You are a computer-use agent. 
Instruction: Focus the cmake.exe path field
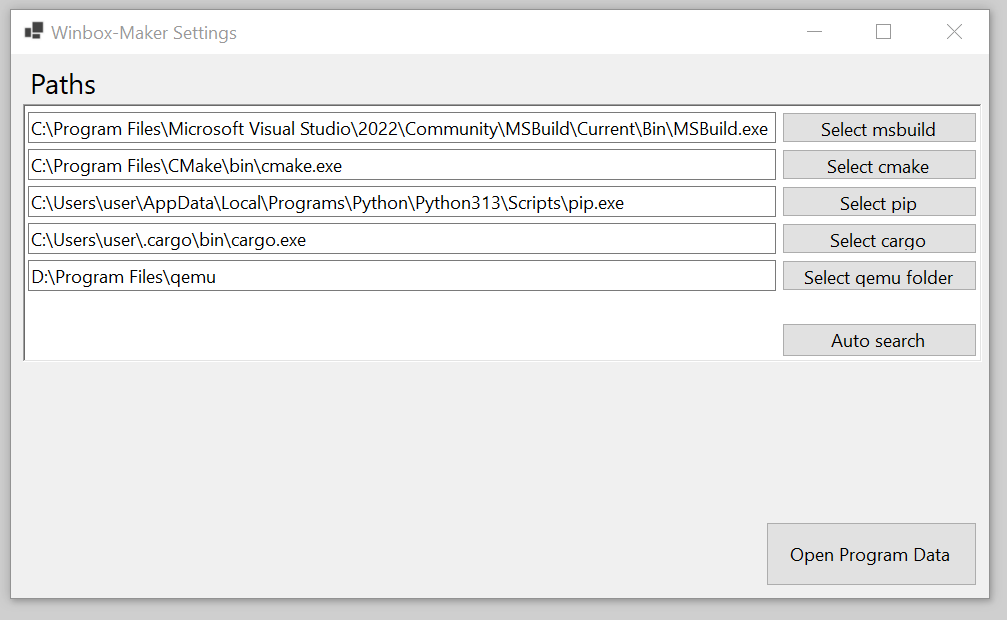(402, 166)
